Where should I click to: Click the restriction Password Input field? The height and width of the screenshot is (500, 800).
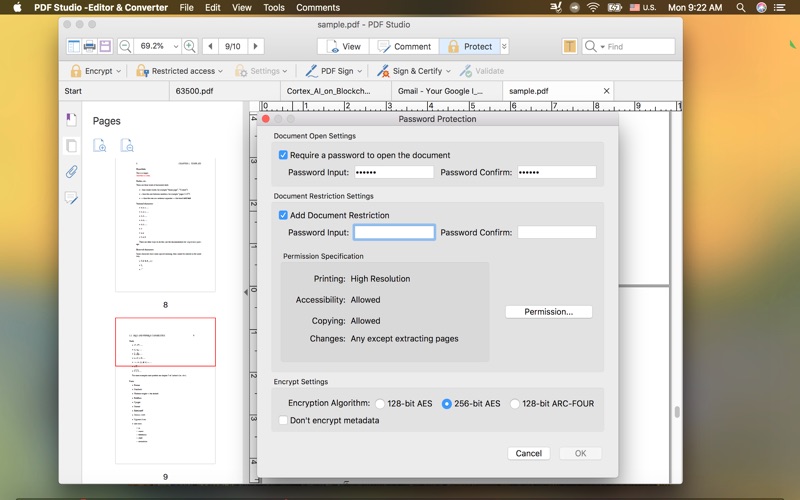coord(394,232)
